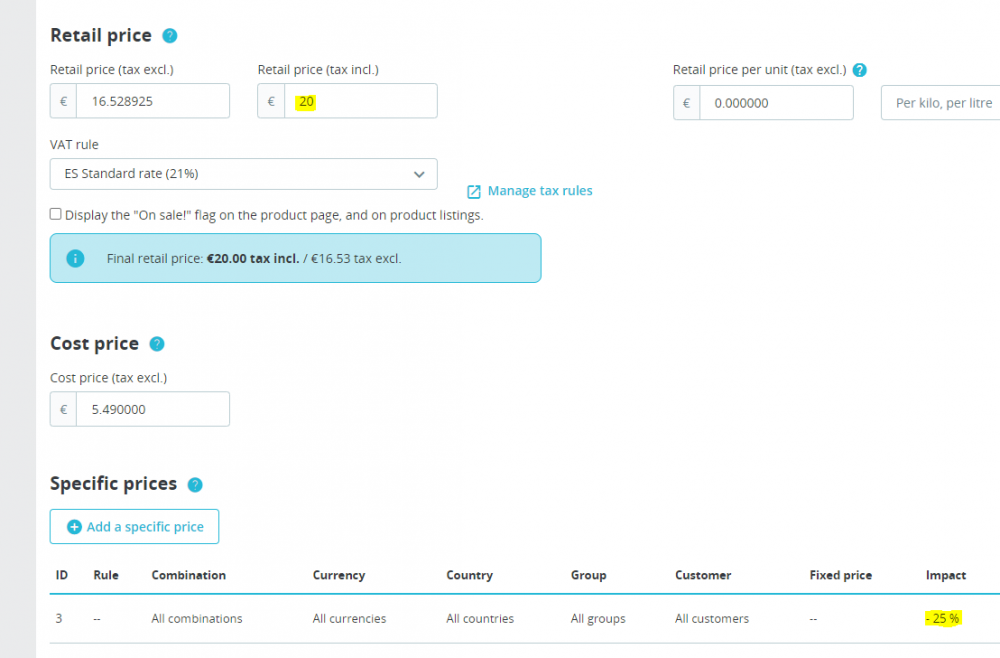The height and width of the screenshot is (658, 1000).
Task: Click the Cost price help icon
Action: pos(157,344)
